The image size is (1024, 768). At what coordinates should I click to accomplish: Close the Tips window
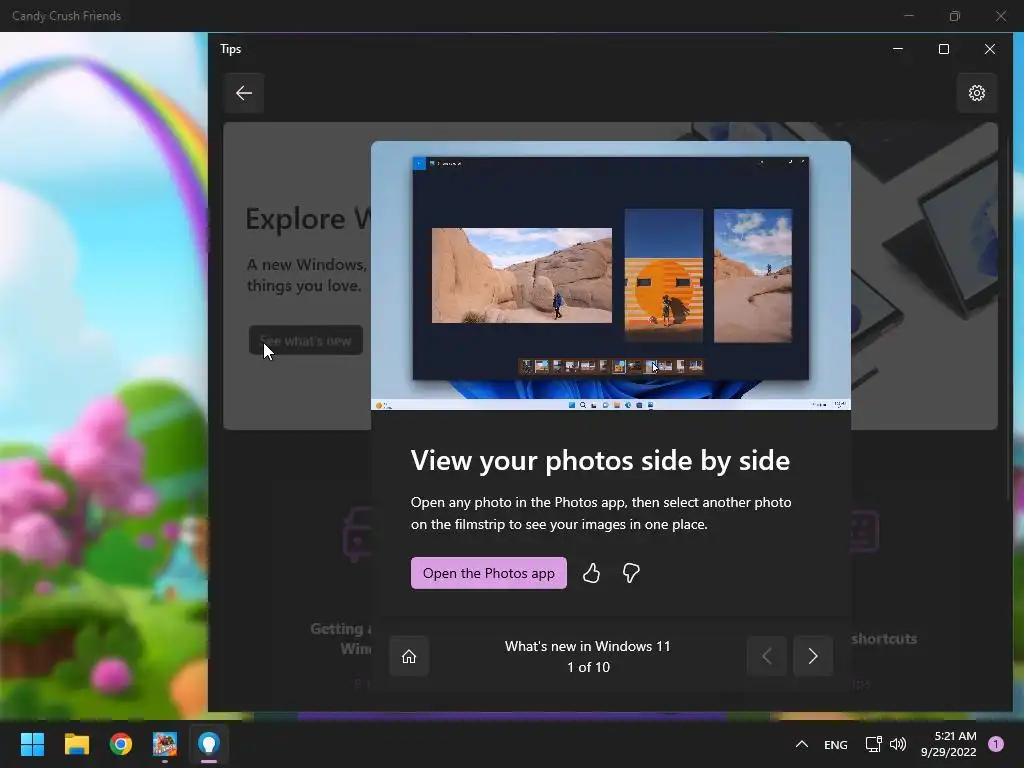point(990,49)
